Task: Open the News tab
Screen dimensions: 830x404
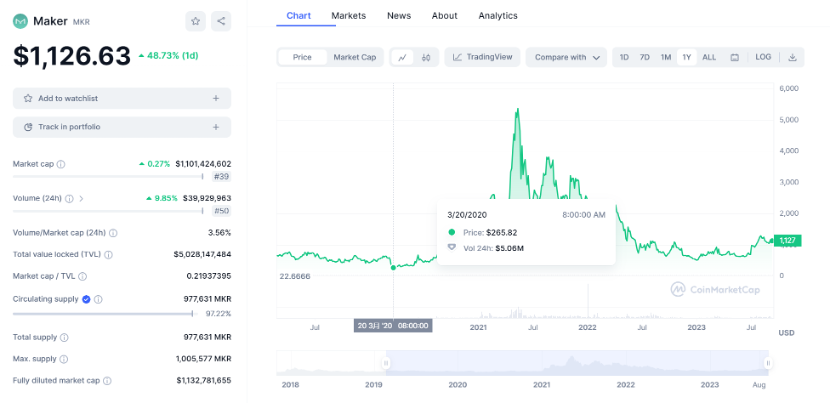Action: click(x=399, y=16)
